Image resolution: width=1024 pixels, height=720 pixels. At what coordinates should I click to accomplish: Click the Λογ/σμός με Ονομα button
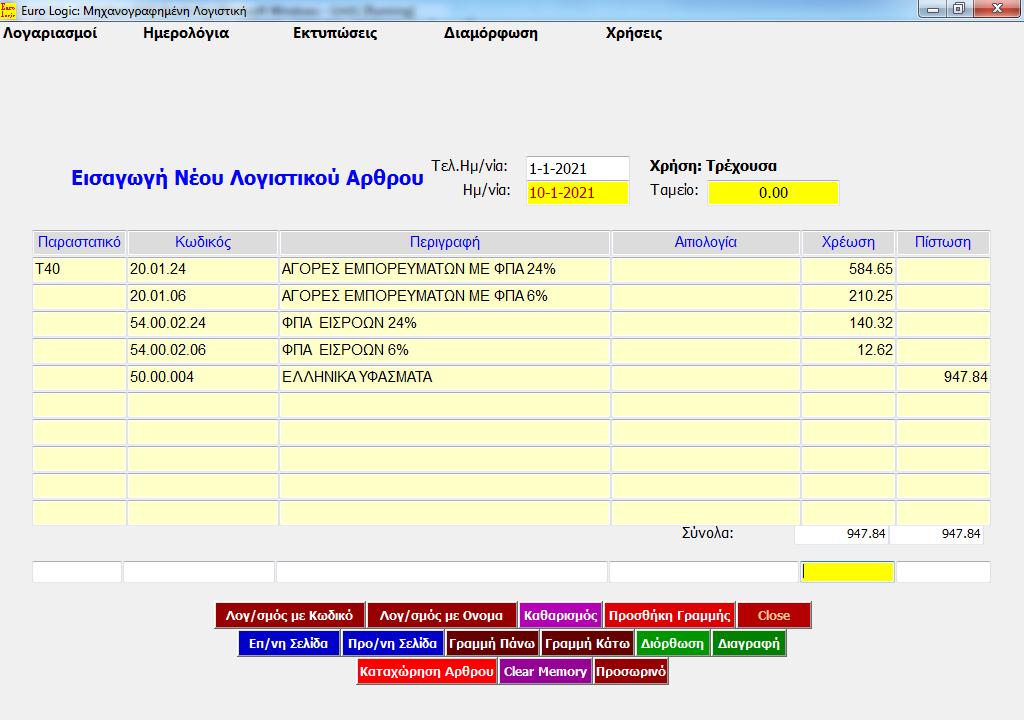(441, 615)
